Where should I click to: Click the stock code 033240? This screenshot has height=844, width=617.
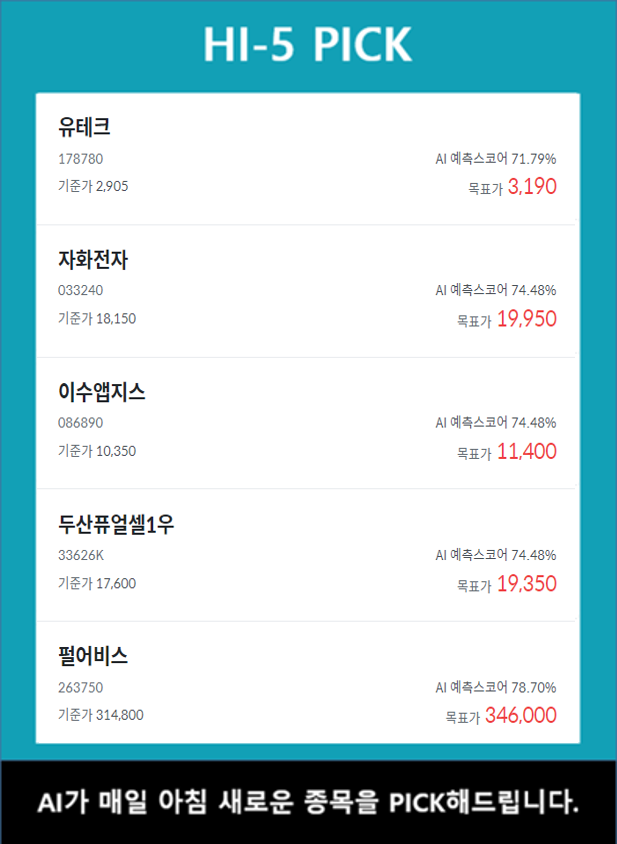[80, 290]
